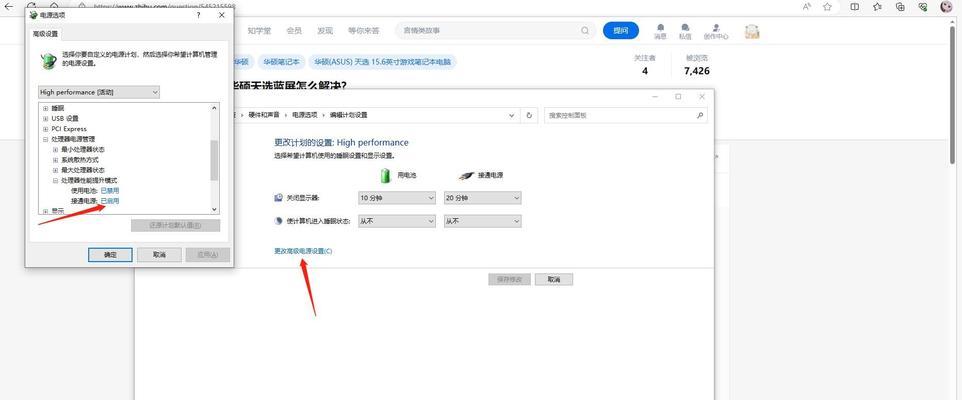Open Zhihu 会员 nav item
This screenshot has width=962, height=400.
(294, 30)
